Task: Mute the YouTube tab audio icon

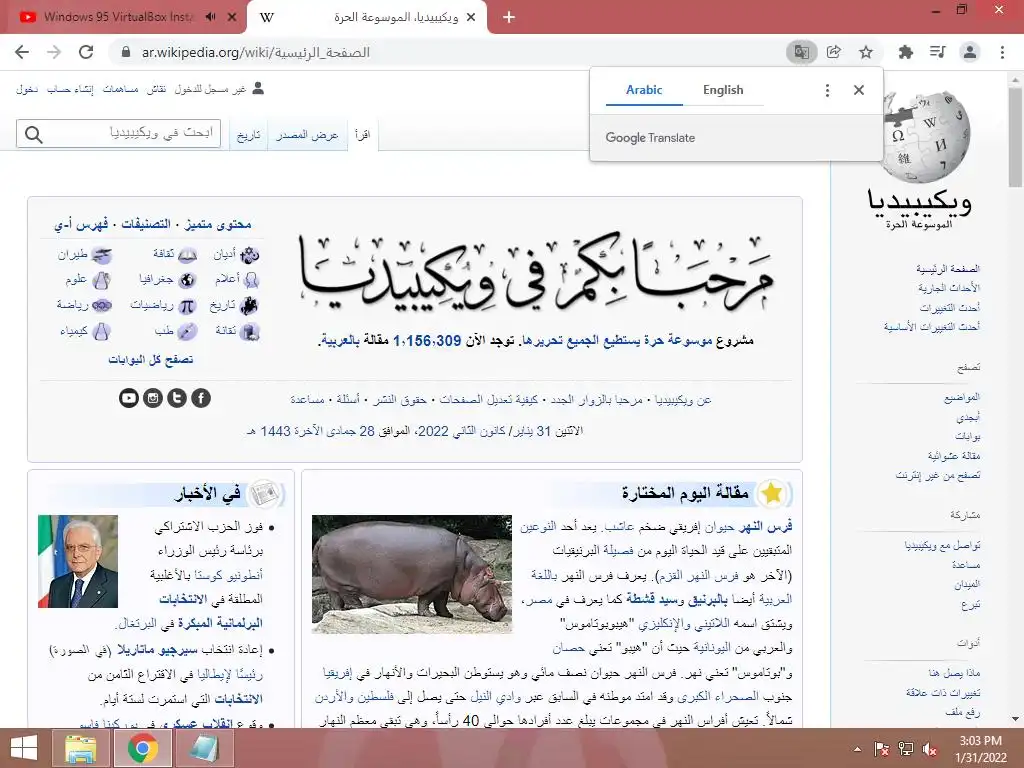Action: (x=210, y=17)
